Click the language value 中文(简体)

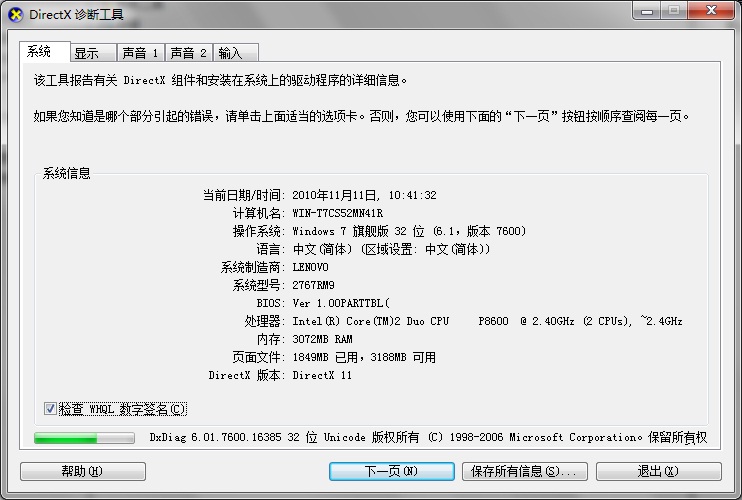coord(391,249)
